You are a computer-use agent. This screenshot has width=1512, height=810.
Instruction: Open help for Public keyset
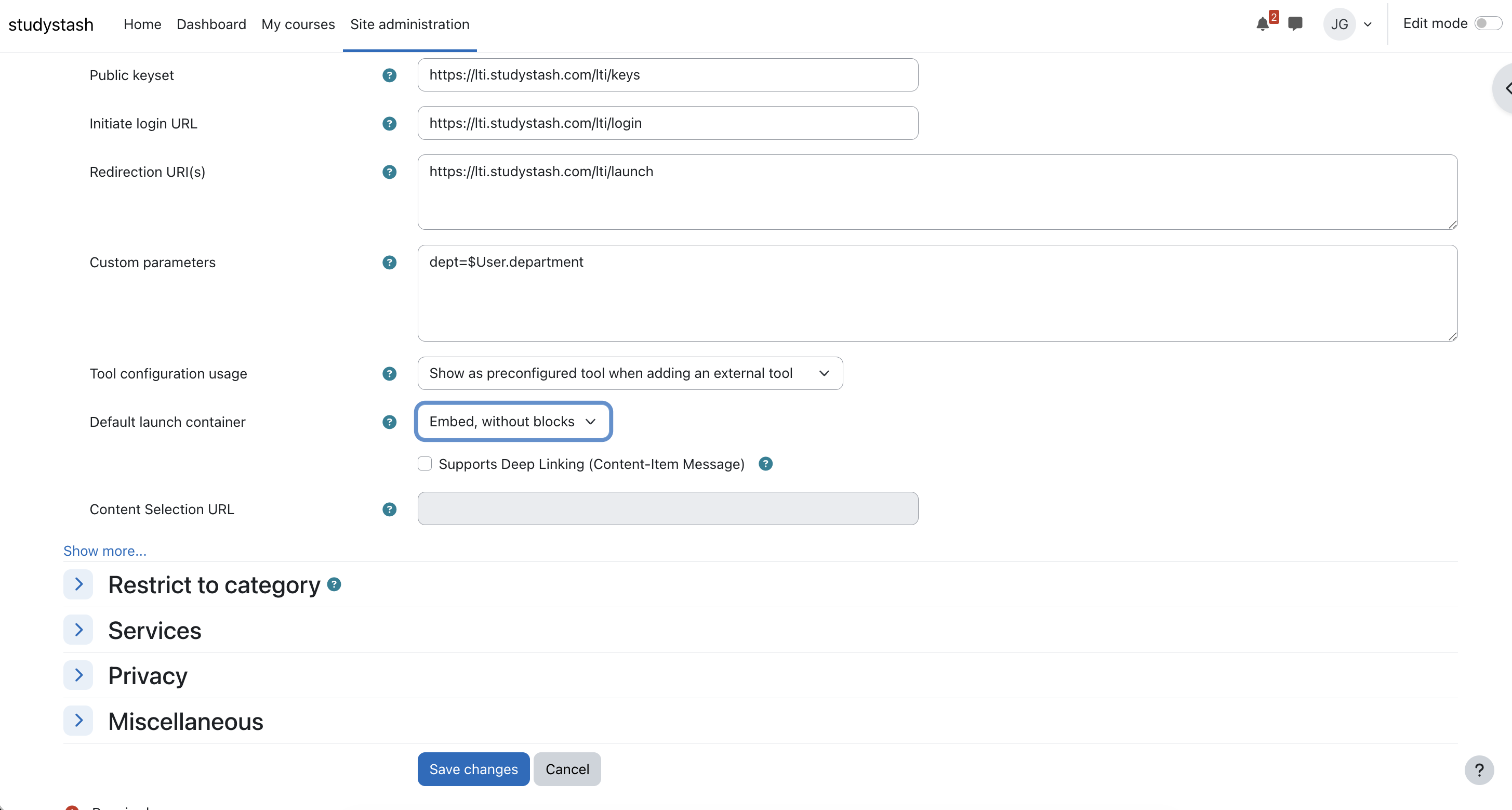pyautogui.click(x=389, y=75)
